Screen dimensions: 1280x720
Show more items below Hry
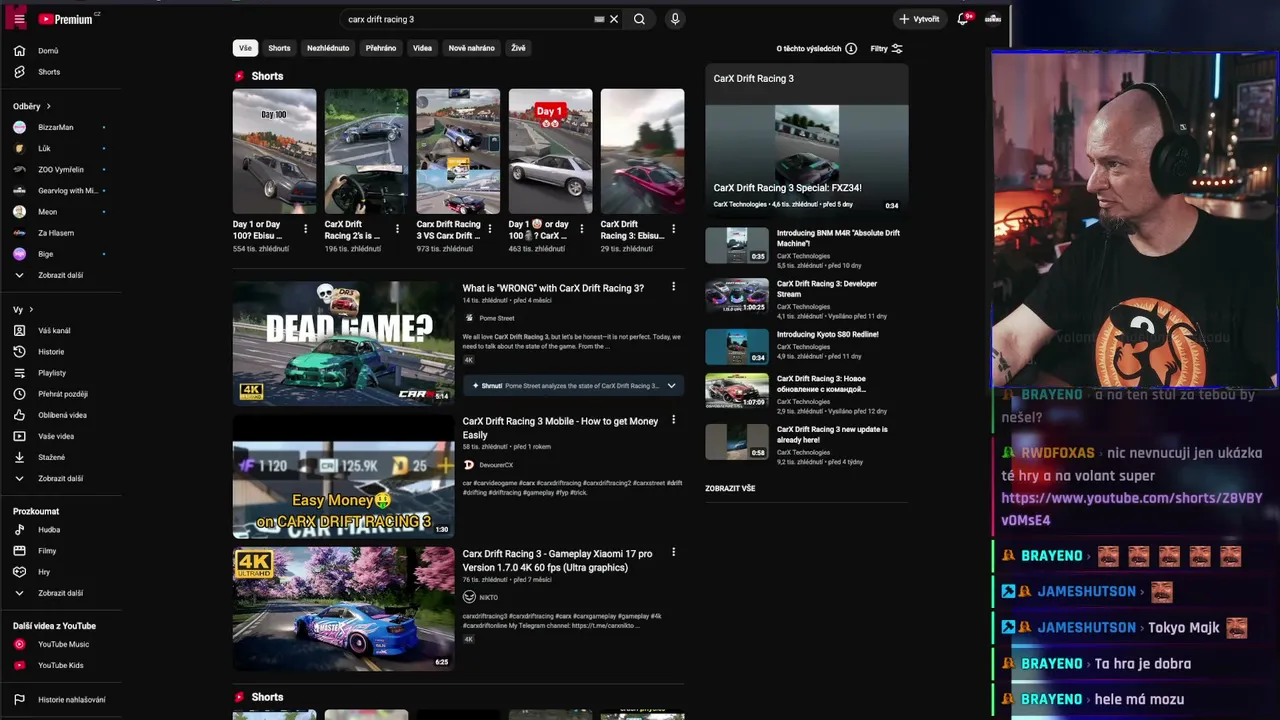pyautogui.click(x=61, y=593)
